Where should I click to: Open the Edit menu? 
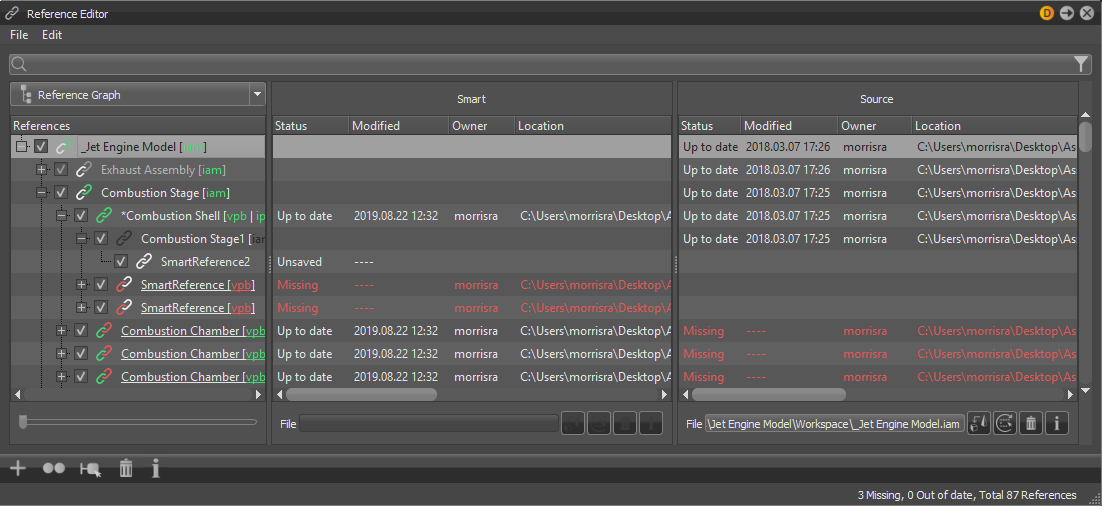click(52, 34)
